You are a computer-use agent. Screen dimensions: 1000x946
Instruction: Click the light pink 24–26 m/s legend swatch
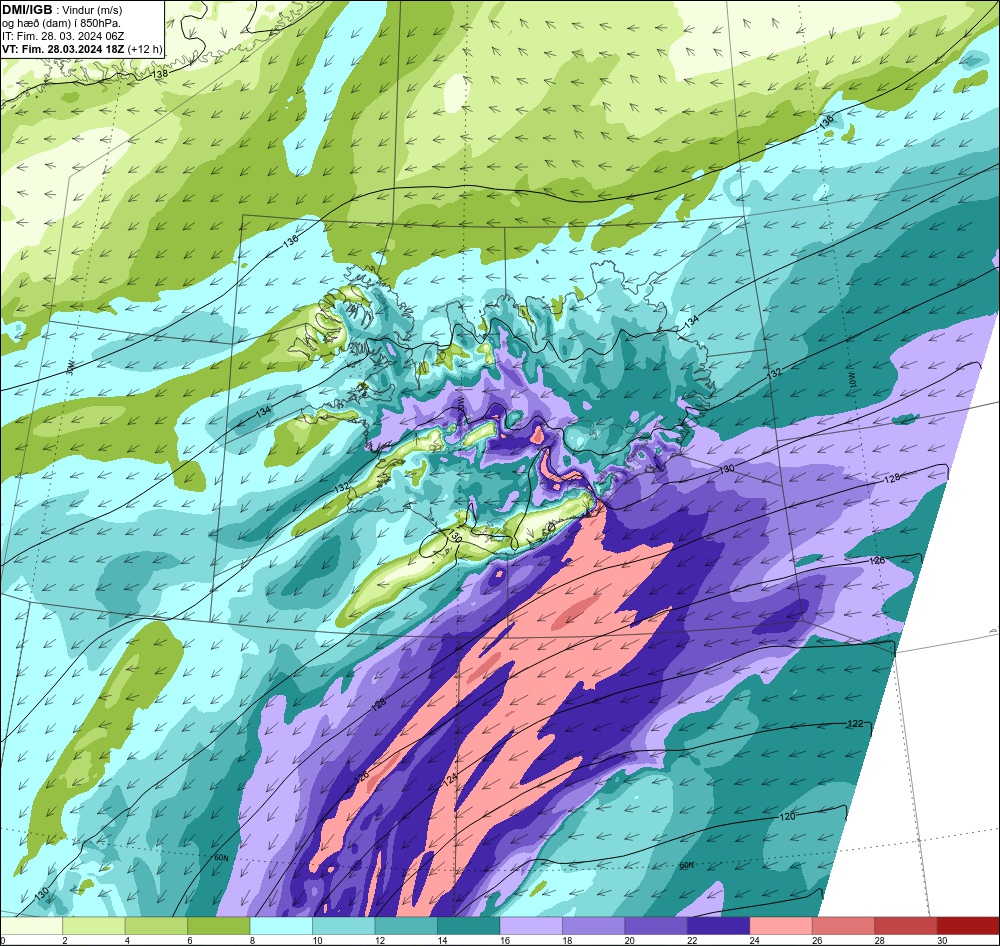click(x=781, y=926)
